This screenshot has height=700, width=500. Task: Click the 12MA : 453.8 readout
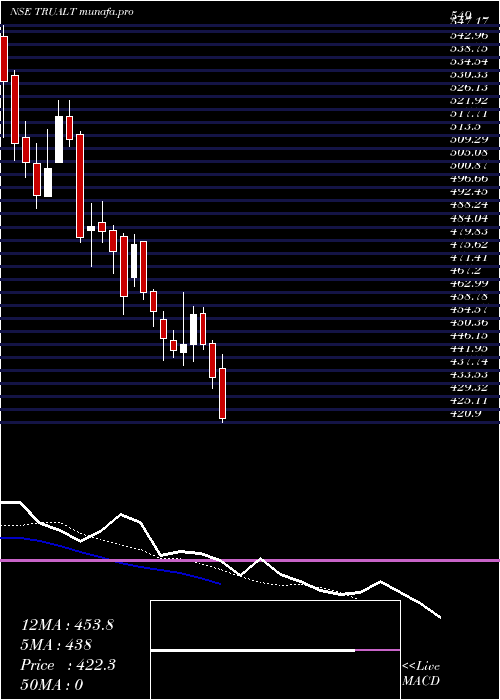(67, 625)
